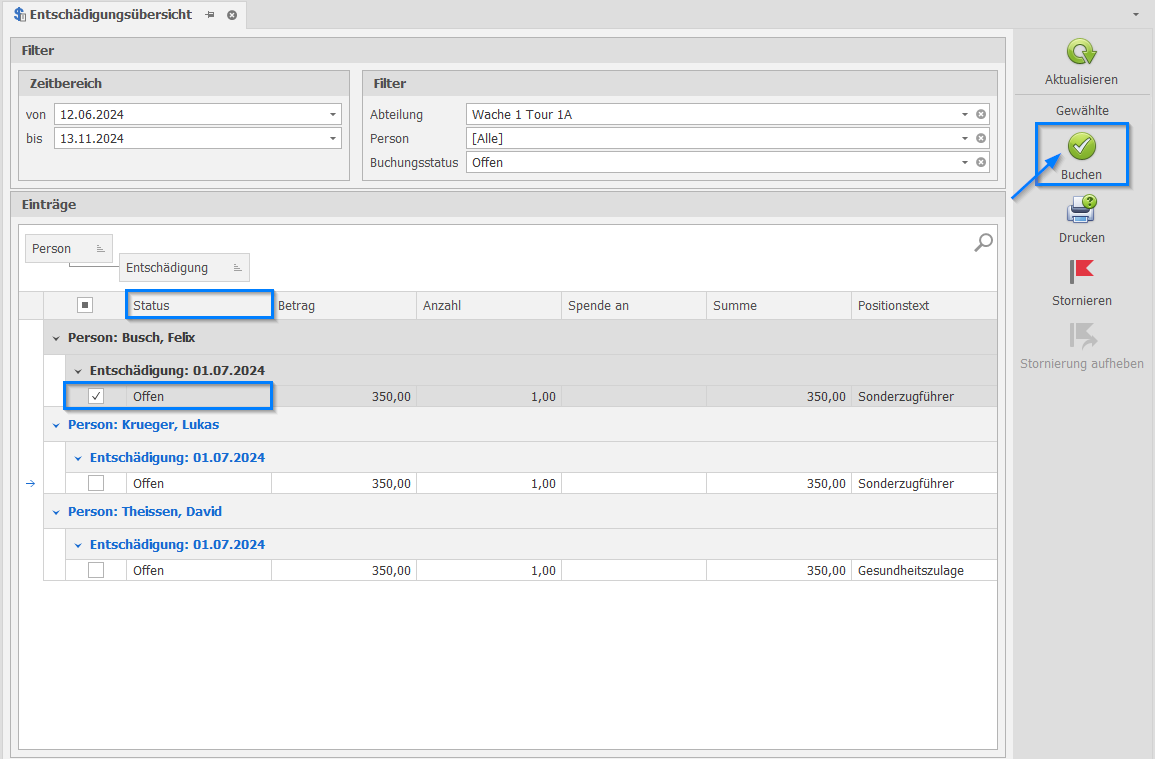
Task: Close the Entschädigungsübersicht tab
Action: pos(232,15)
